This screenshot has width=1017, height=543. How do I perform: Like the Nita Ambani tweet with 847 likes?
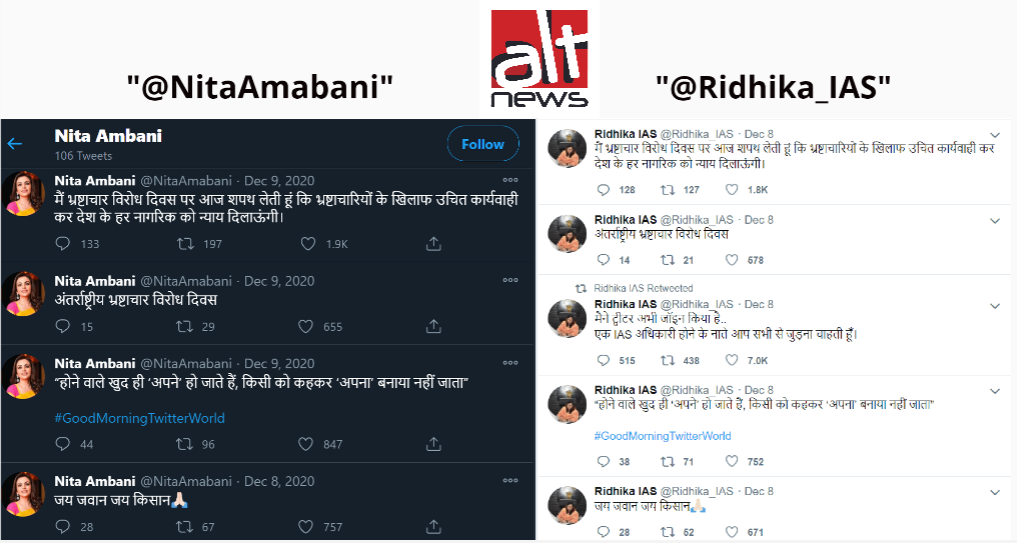[305, 444]
